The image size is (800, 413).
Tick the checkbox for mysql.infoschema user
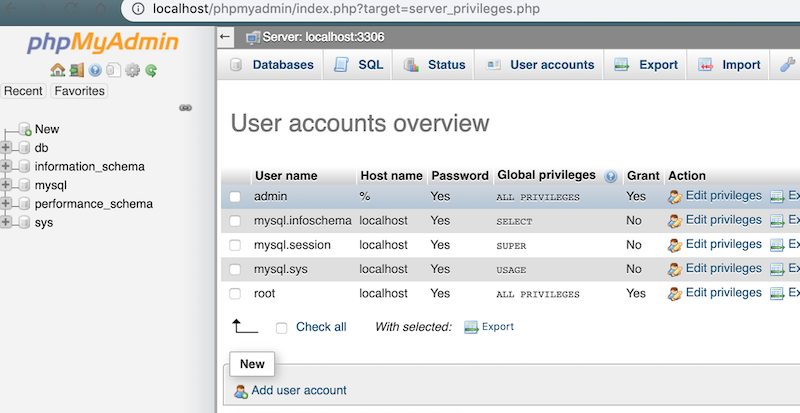click(235, 221)
